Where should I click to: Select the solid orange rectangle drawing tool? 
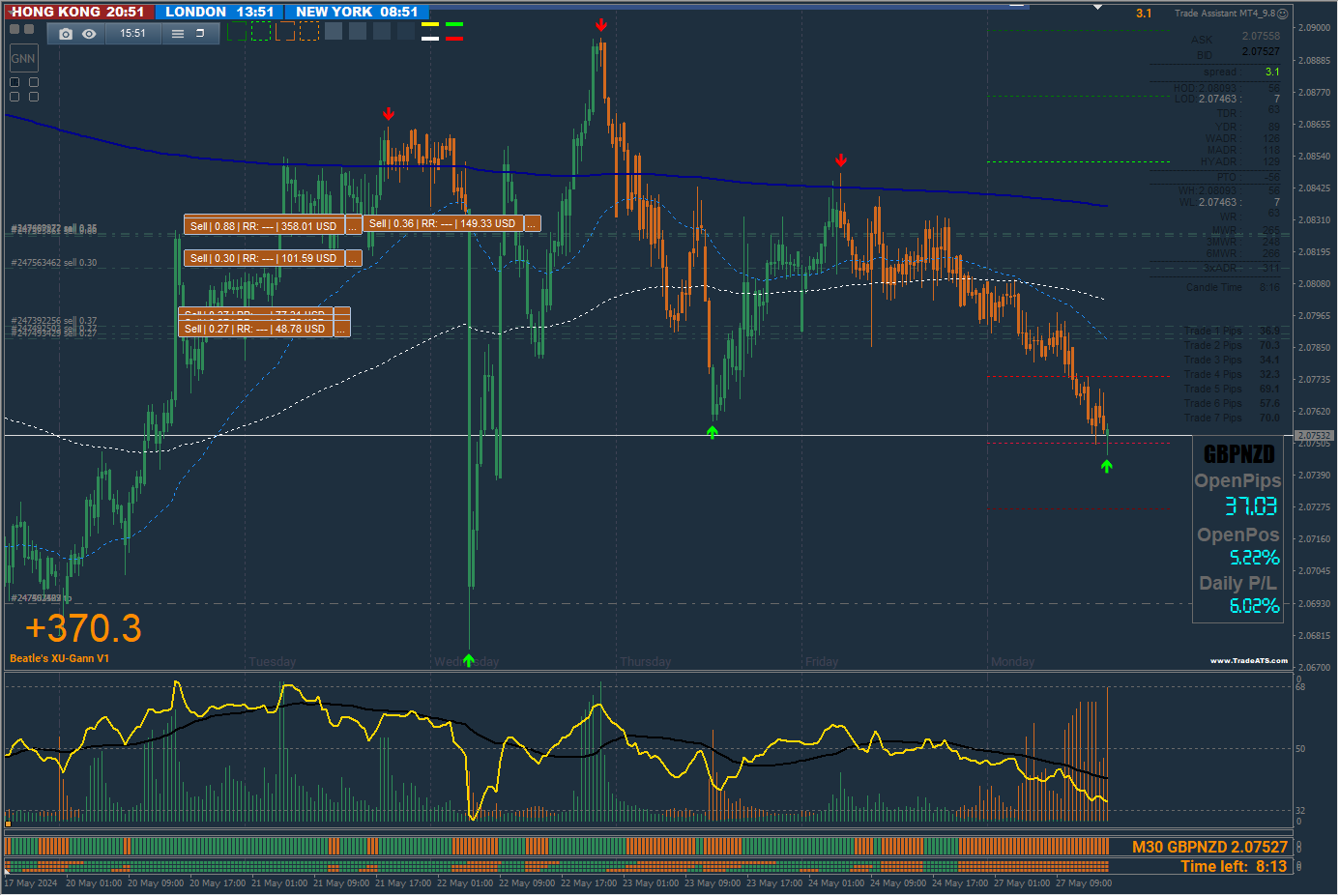[285, 31]
